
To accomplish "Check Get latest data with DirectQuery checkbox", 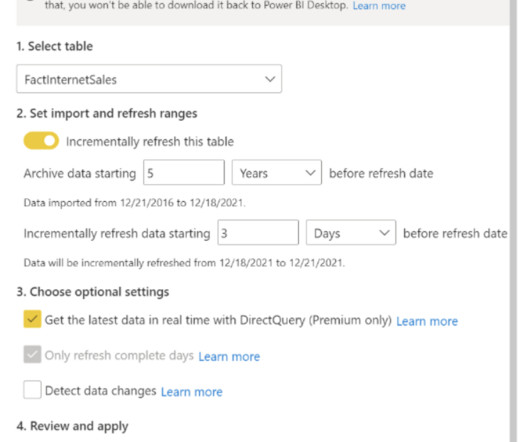I will tap(32, 319).
